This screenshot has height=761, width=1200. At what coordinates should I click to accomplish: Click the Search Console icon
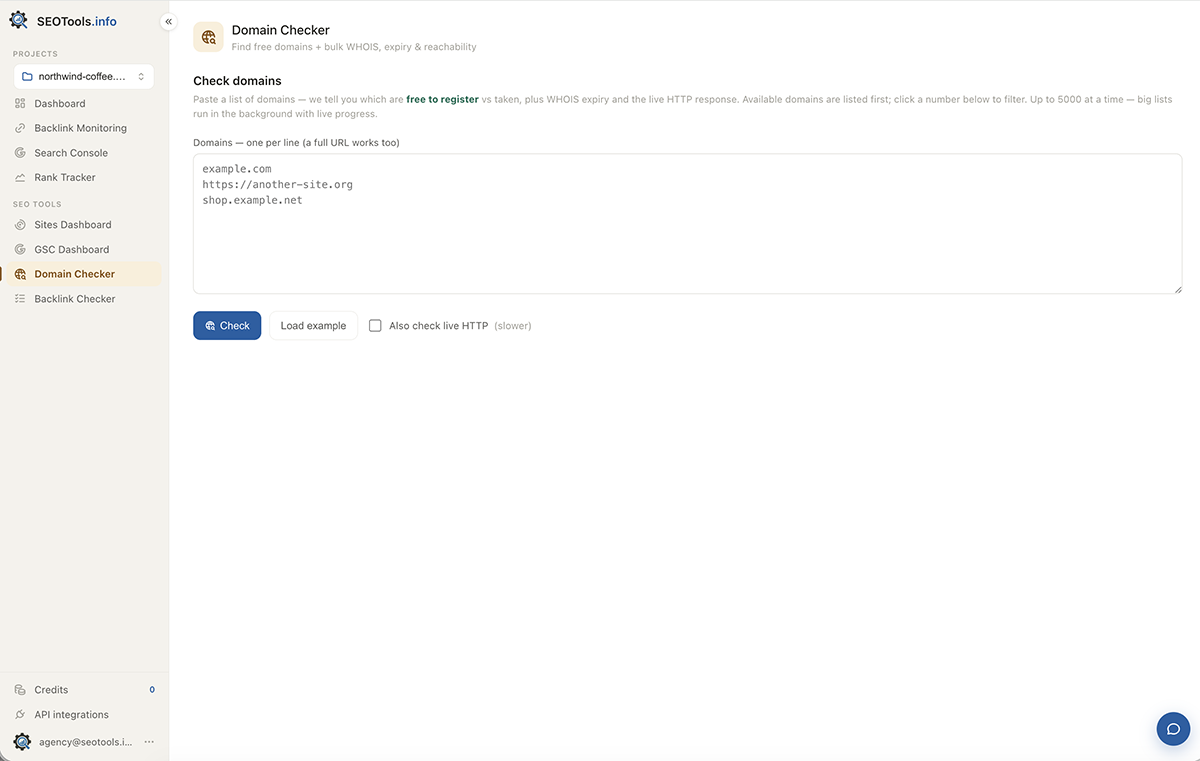(20, 153)
